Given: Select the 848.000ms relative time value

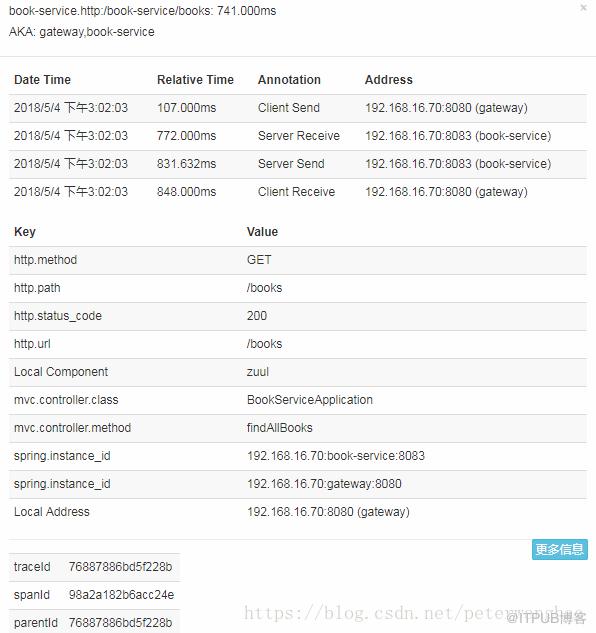Looking at the screenshot, I should 187,192.
